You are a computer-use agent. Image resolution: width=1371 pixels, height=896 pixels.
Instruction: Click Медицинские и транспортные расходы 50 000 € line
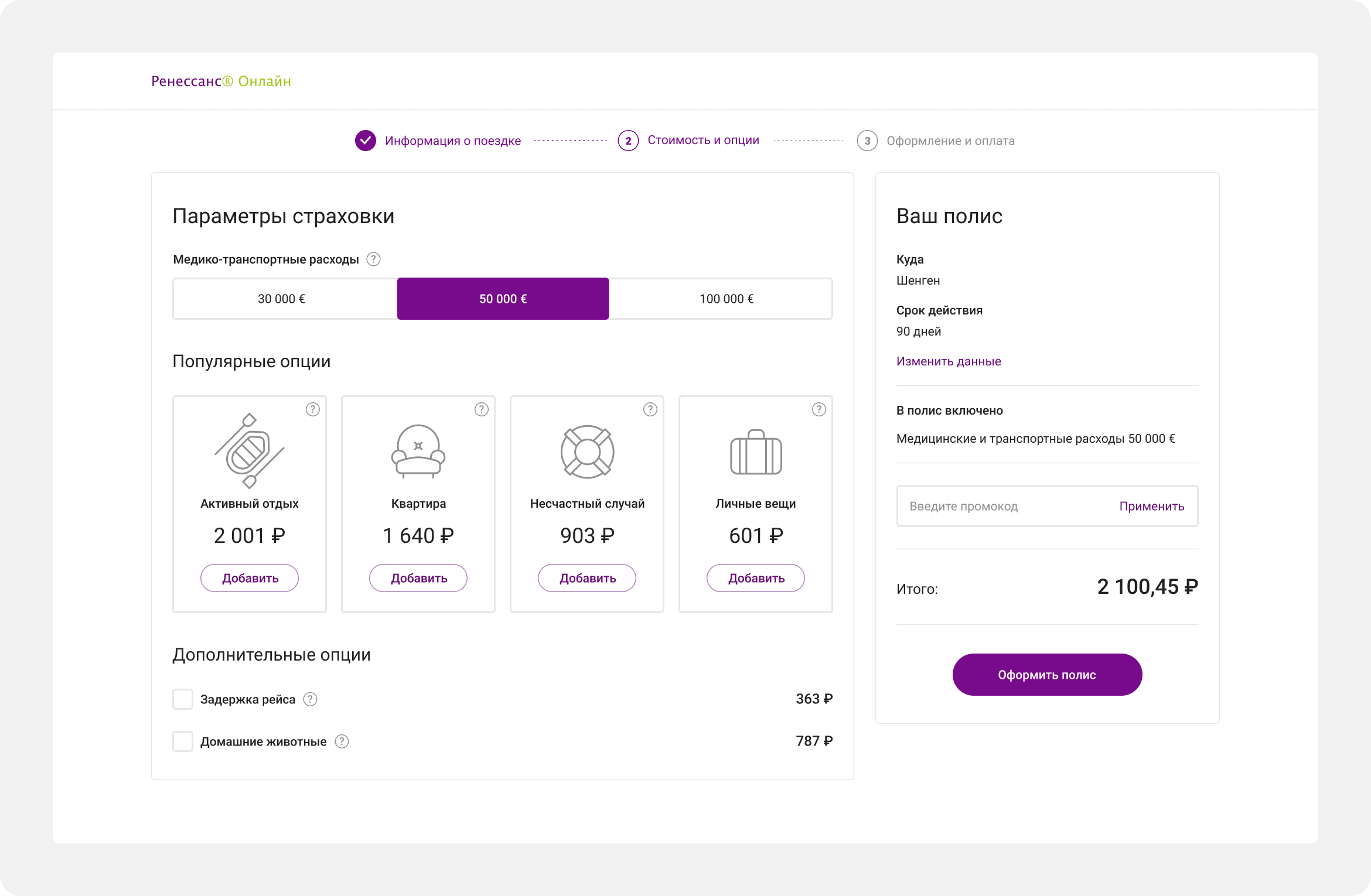[x=1036, y=439]
